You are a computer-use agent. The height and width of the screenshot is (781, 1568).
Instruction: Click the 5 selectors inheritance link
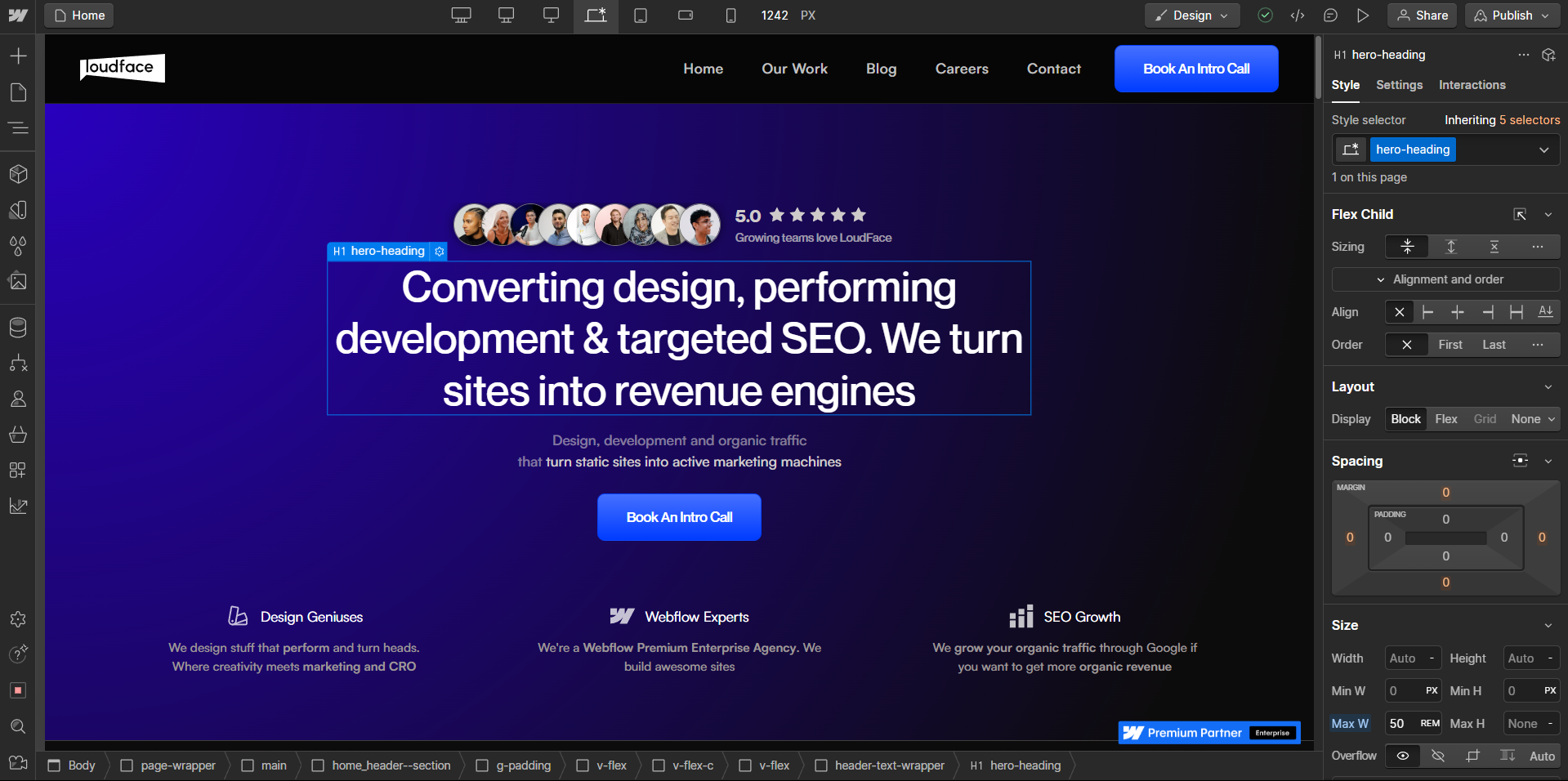coord(1530,120)
